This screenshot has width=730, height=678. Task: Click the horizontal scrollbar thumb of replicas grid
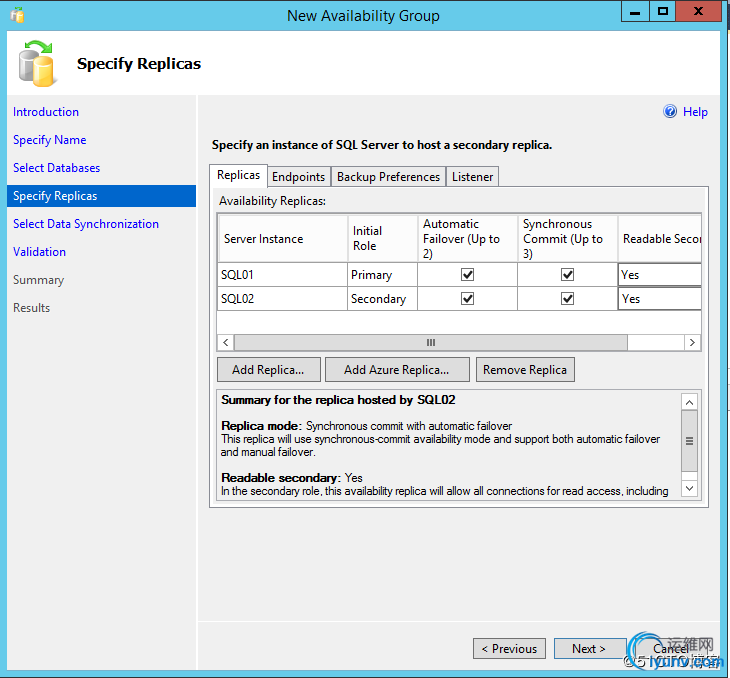[x=431, y=343]
